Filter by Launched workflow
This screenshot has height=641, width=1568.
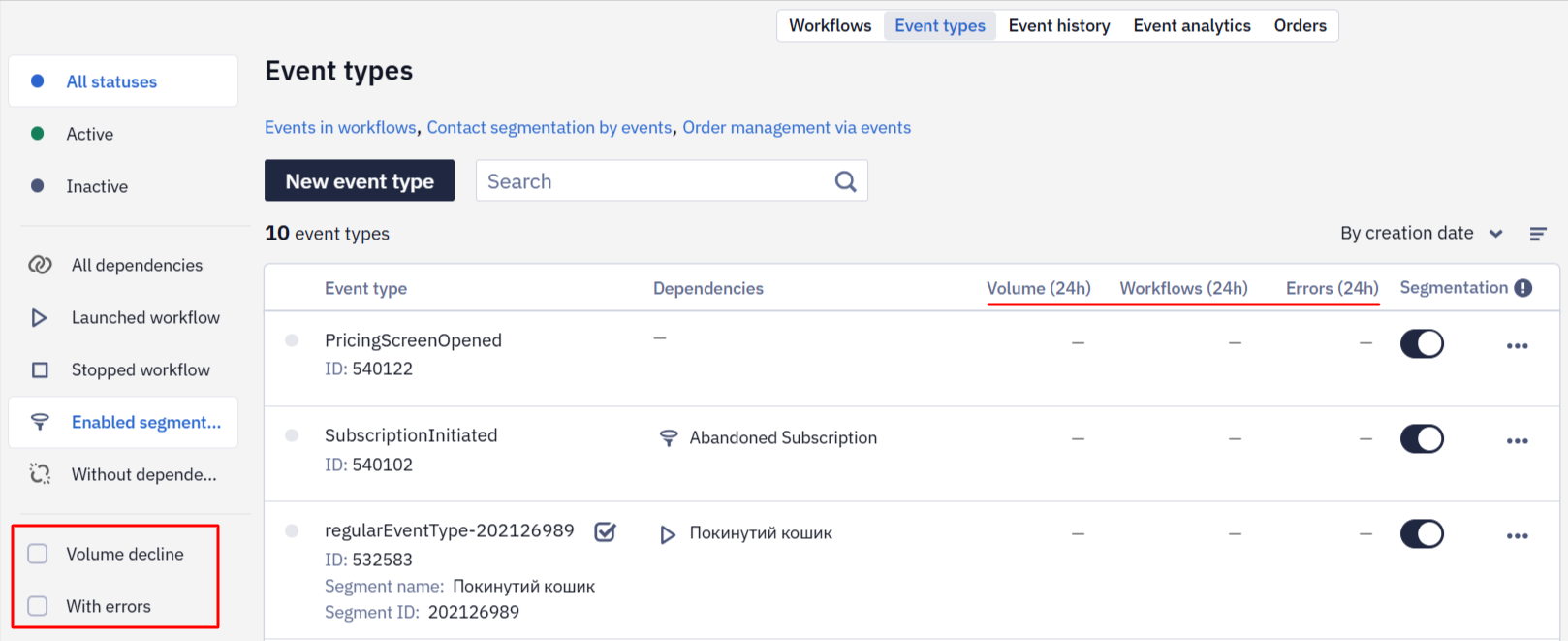[145, 317]
